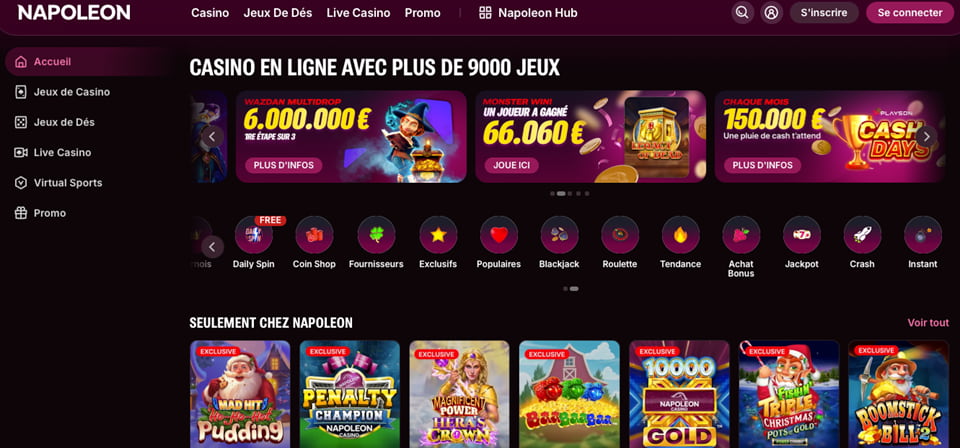The width and height of the screenshot is (960, 448).
Task: Click the S'inscrire button
Action: (824, 12)
